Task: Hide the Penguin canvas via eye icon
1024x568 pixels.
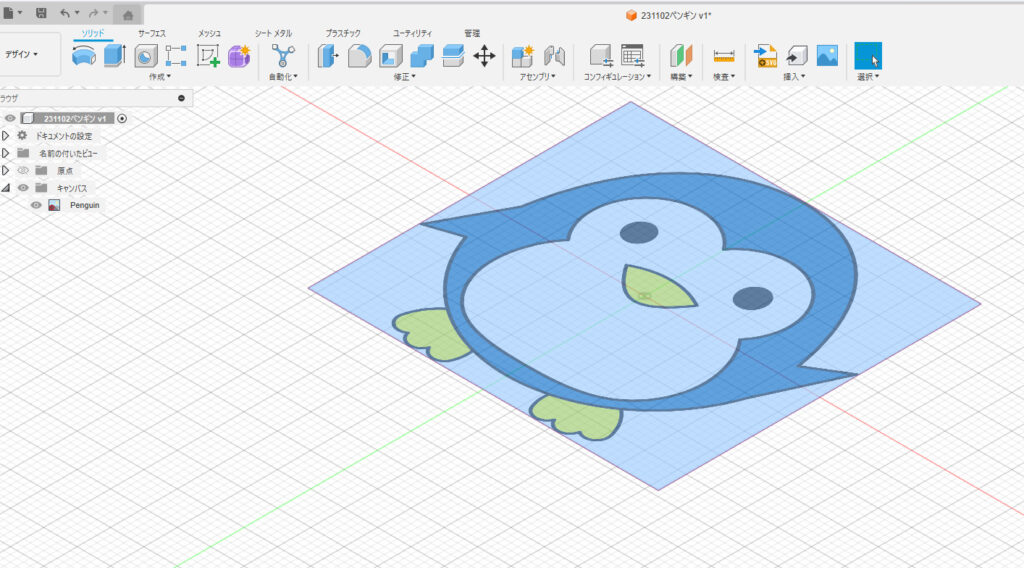Action: [36, 205]
